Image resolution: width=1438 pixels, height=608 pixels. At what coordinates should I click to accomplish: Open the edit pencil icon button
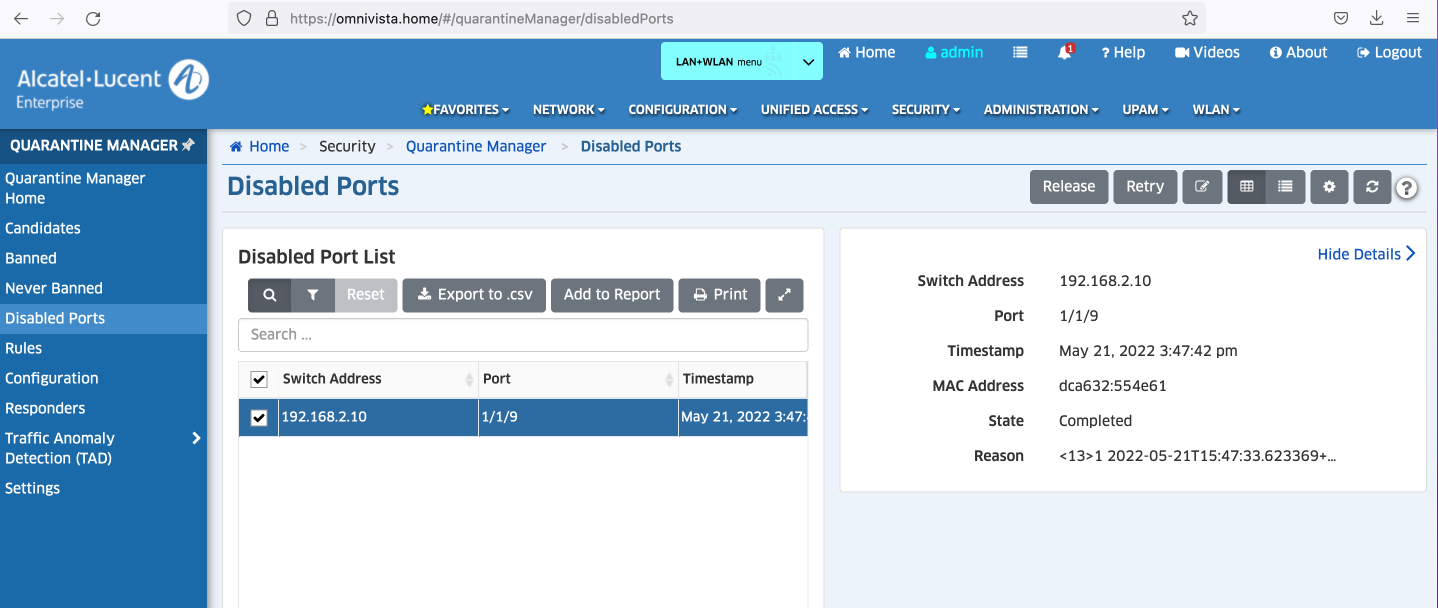[x=1202, y=187]
